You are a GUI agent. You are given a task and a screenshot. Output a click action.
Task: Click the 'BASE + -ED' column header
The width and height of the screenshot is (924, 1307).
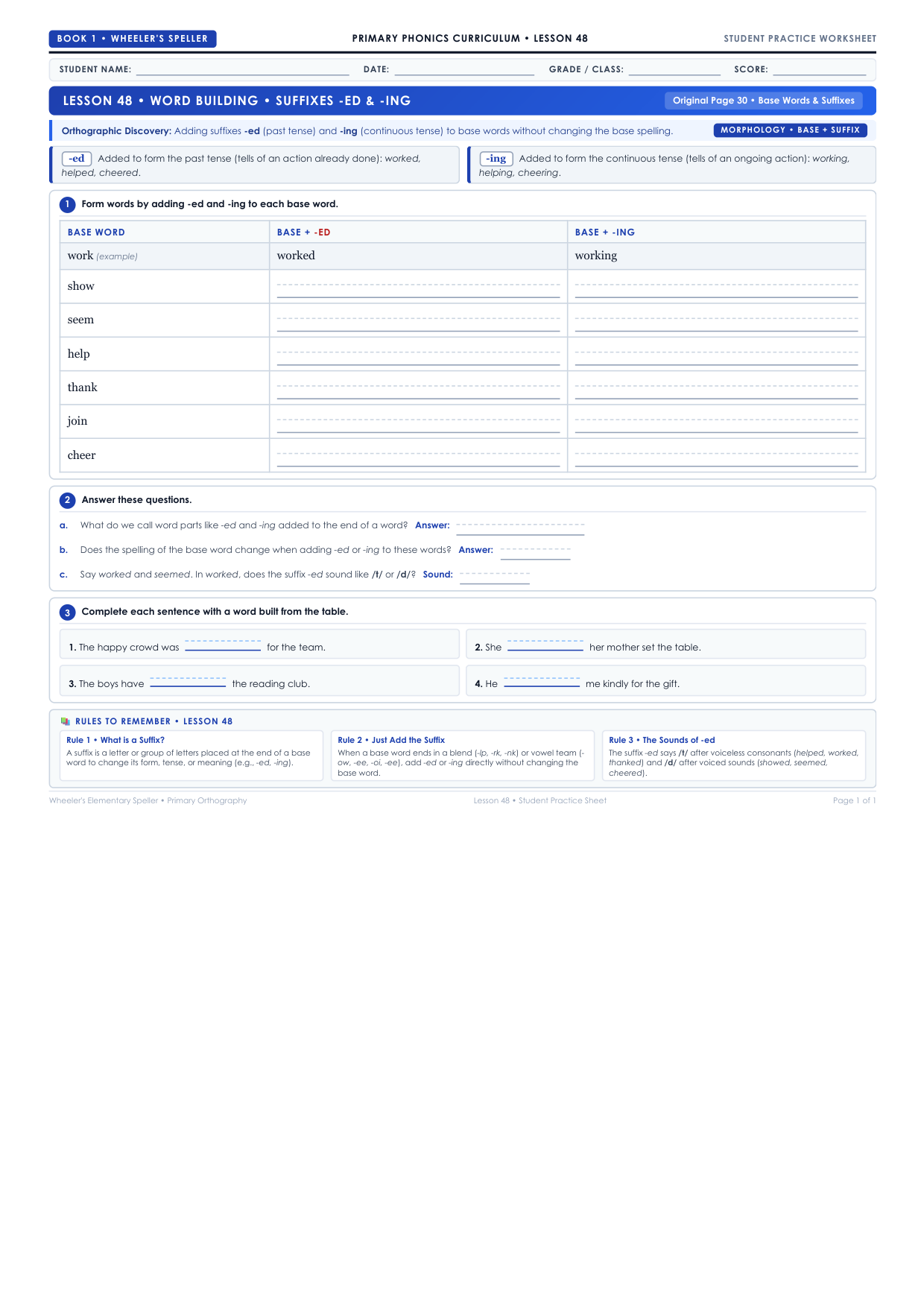304,232
